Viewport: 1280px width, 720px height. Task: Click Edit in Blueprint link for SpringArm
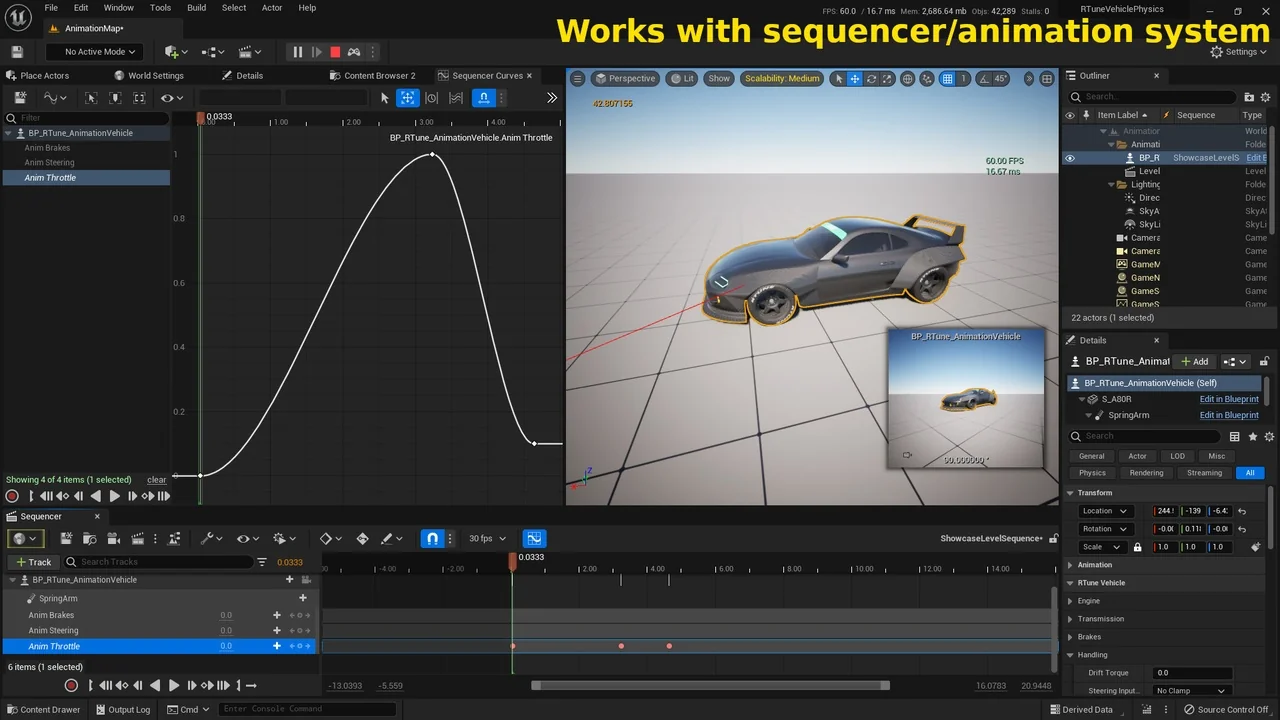pos(1228,415)
